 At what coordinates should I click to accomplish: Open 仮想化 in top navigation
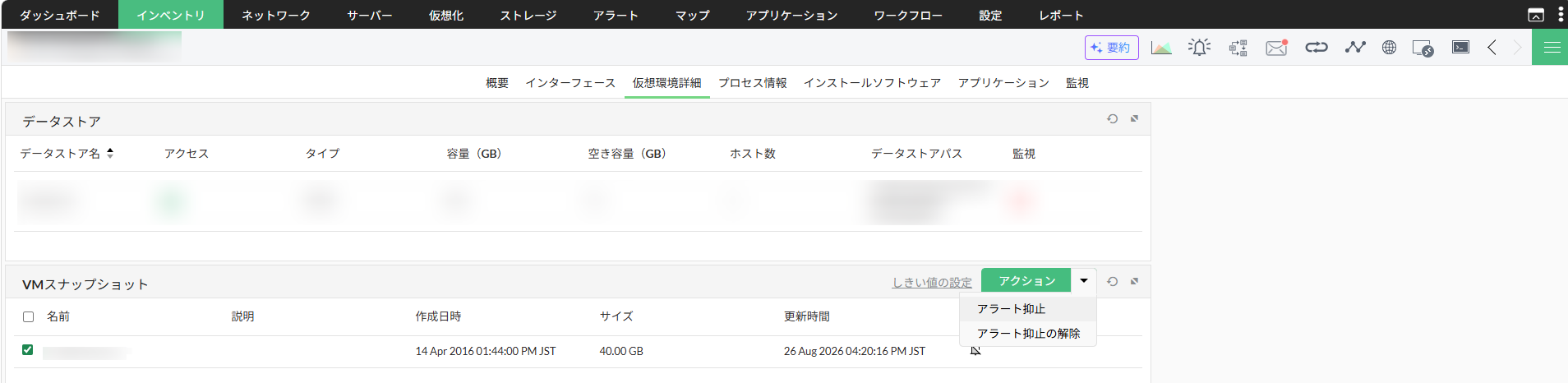click(x=446, y=15)
